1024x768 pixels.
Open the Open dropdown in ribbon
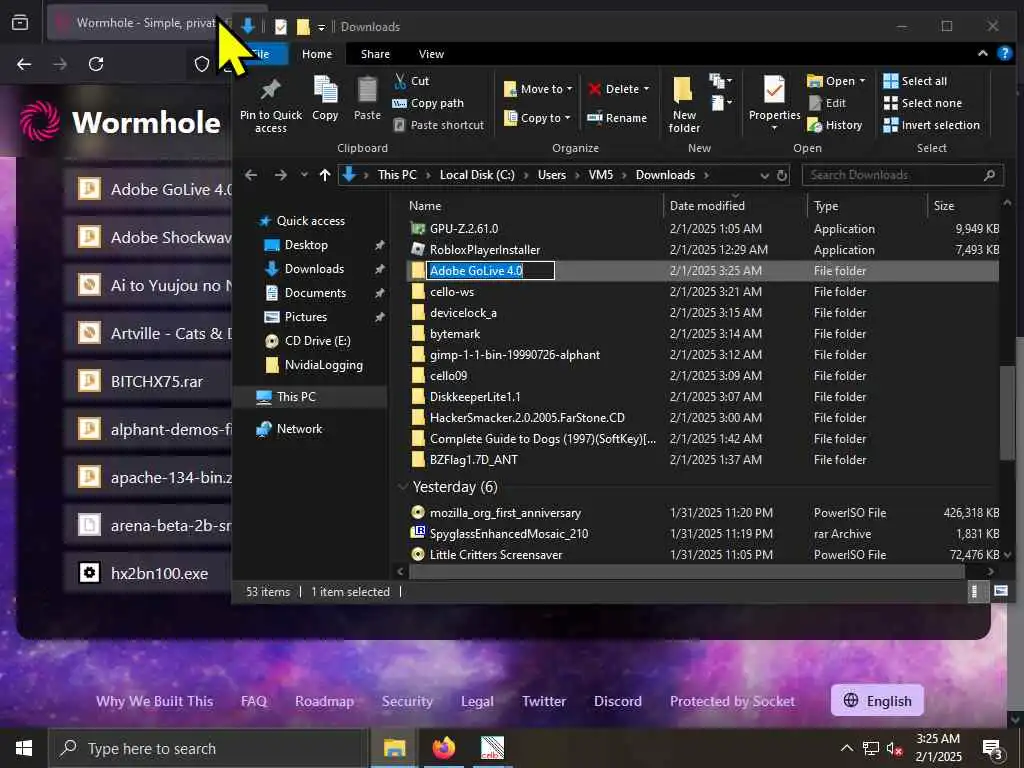836,81
